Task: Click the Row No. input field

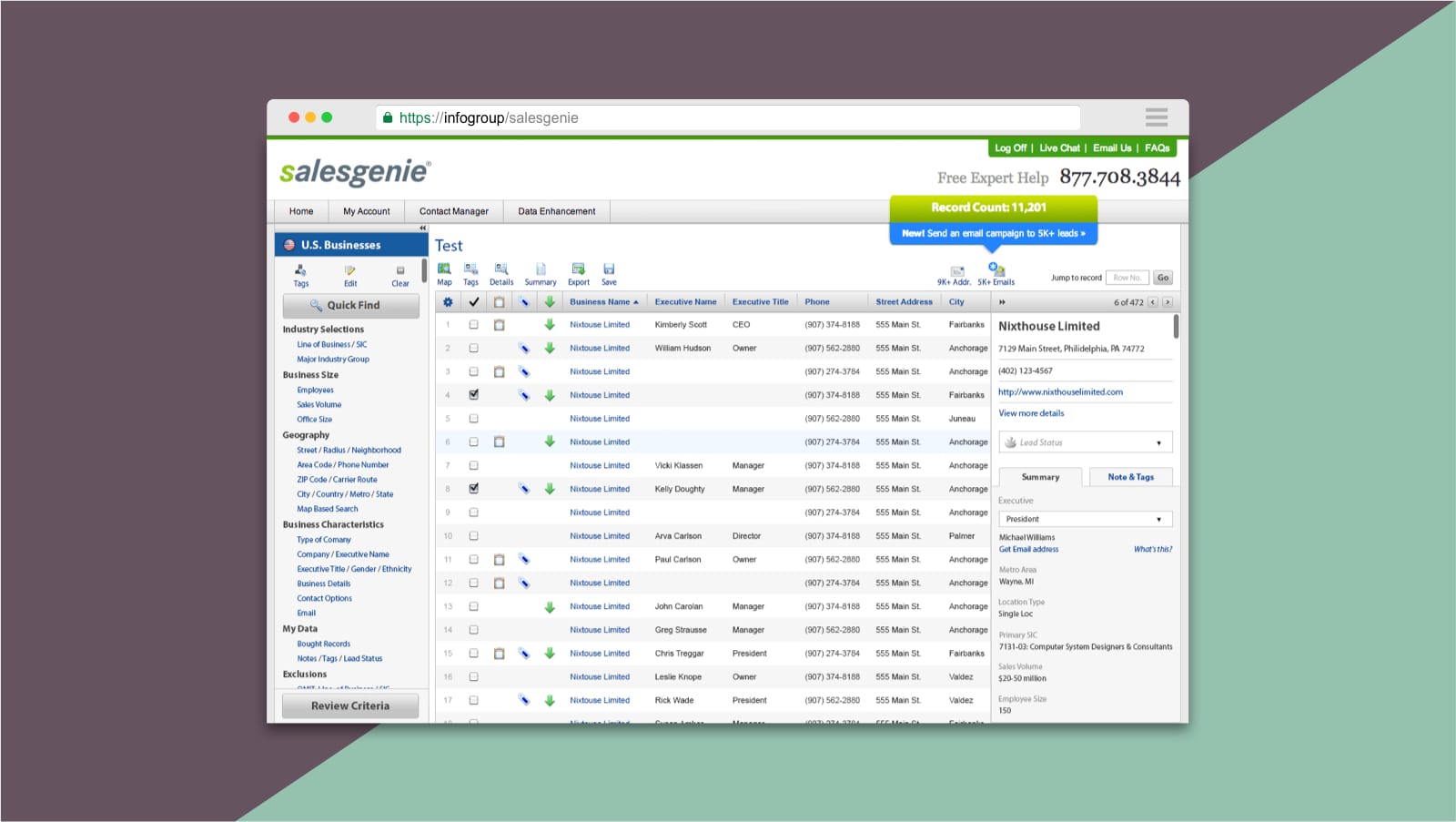Action: (x=1127, y=278)
